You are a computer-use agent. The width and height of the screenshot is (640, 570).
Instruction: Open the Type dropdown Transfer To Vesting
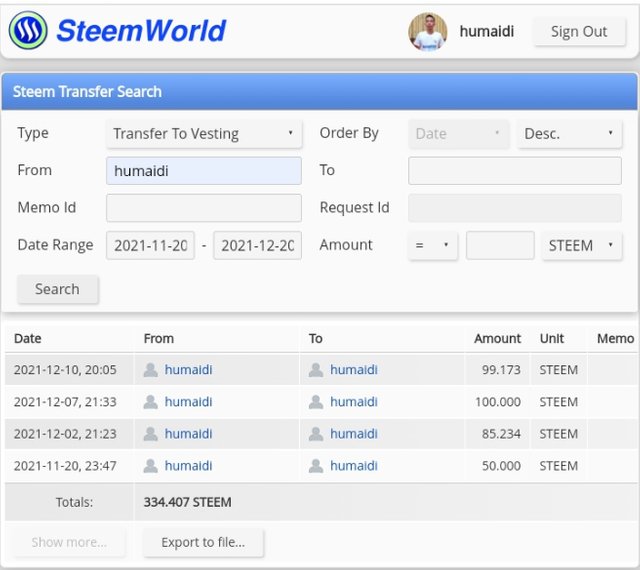click(204, 134)
